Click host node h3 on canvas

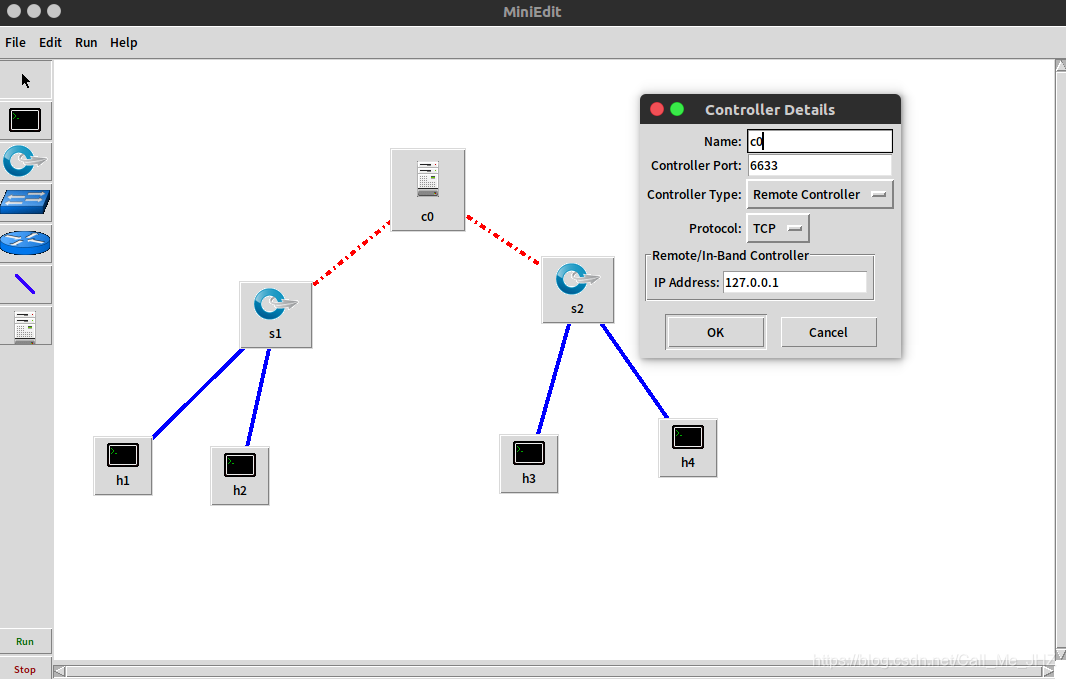[x=529, y=464]
